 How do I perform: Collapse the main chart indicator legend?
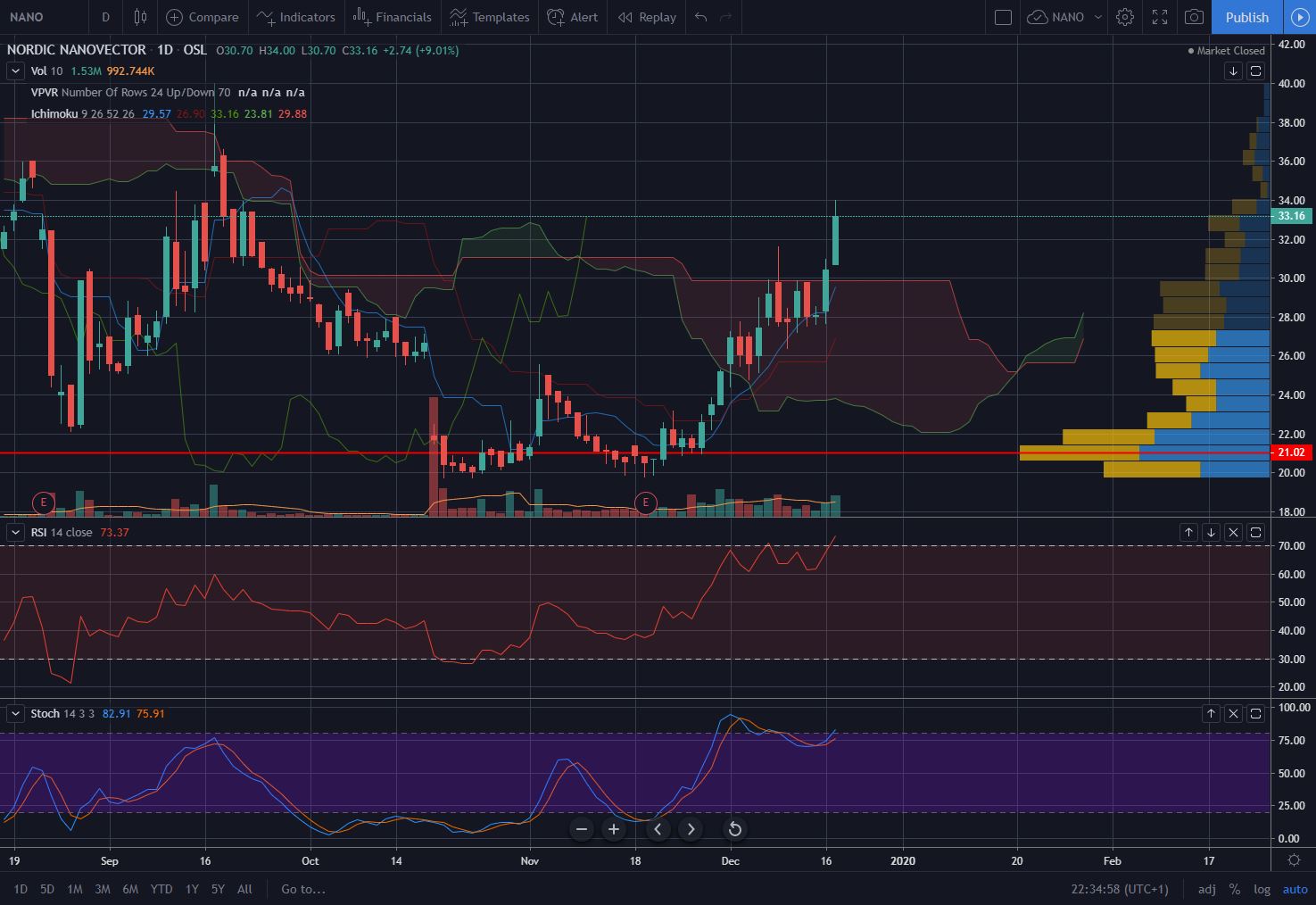15,71
